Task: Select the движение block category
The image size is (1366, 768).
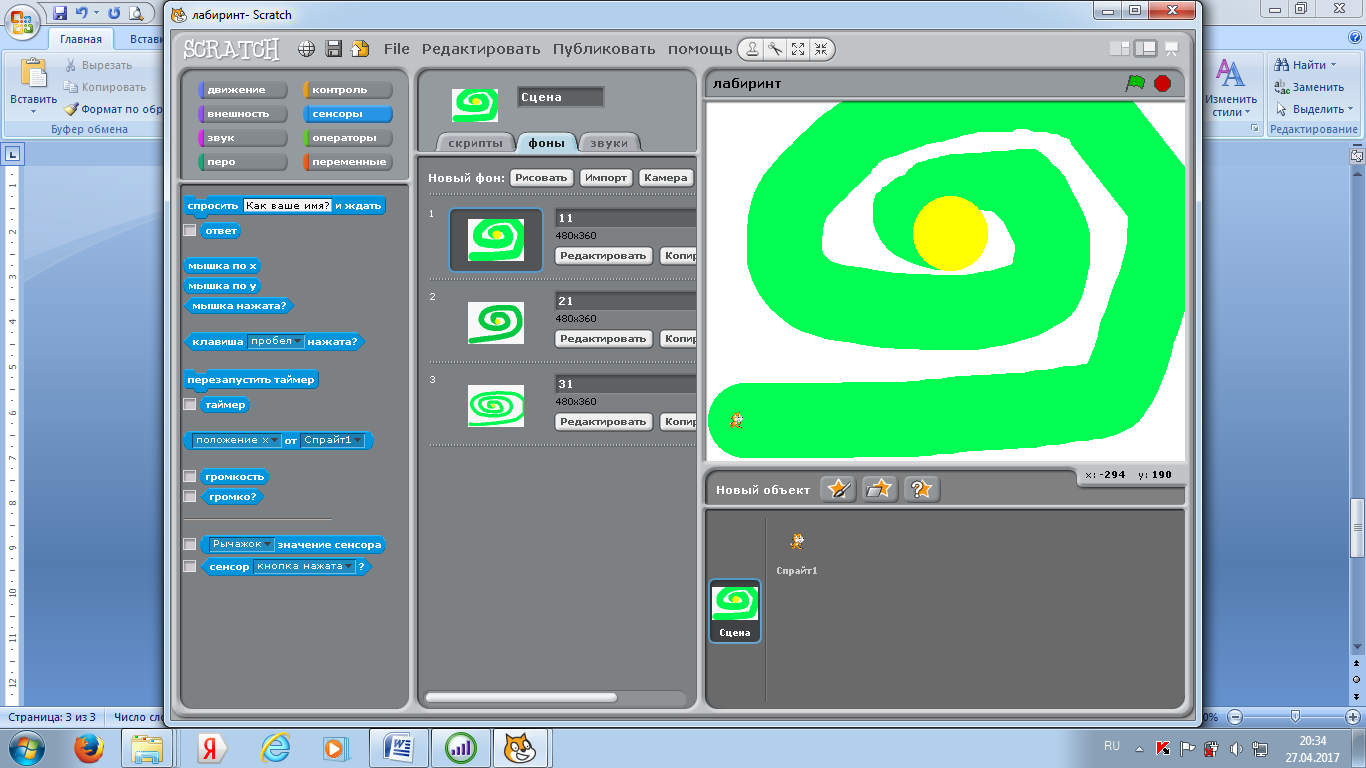Action: (243, 90)
